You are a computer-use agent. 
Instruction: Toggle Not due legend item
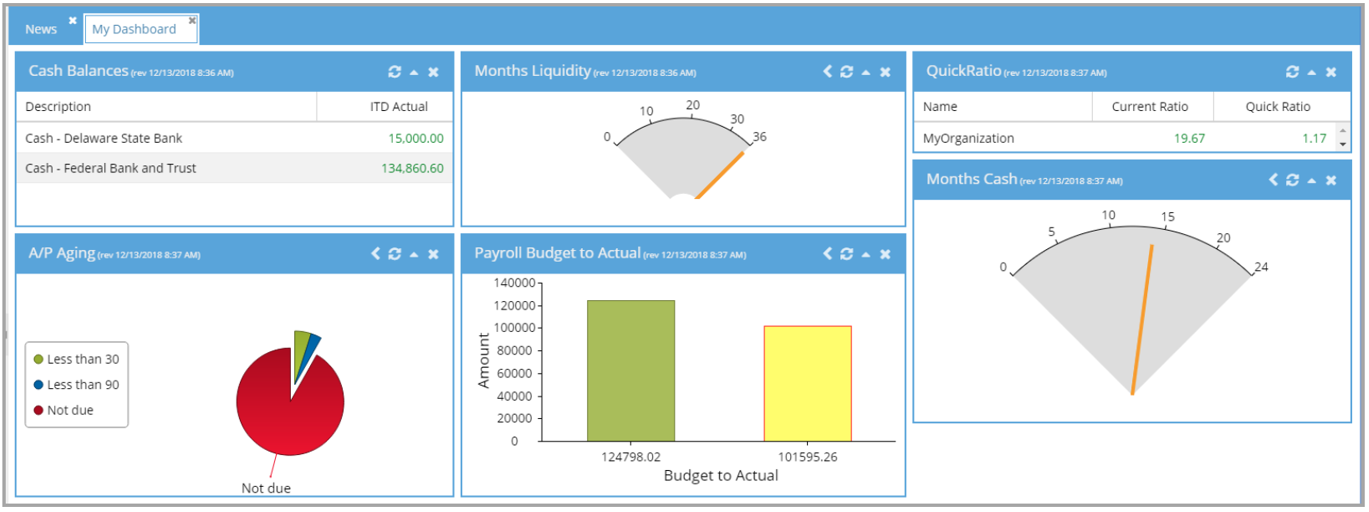coord(63,410)
